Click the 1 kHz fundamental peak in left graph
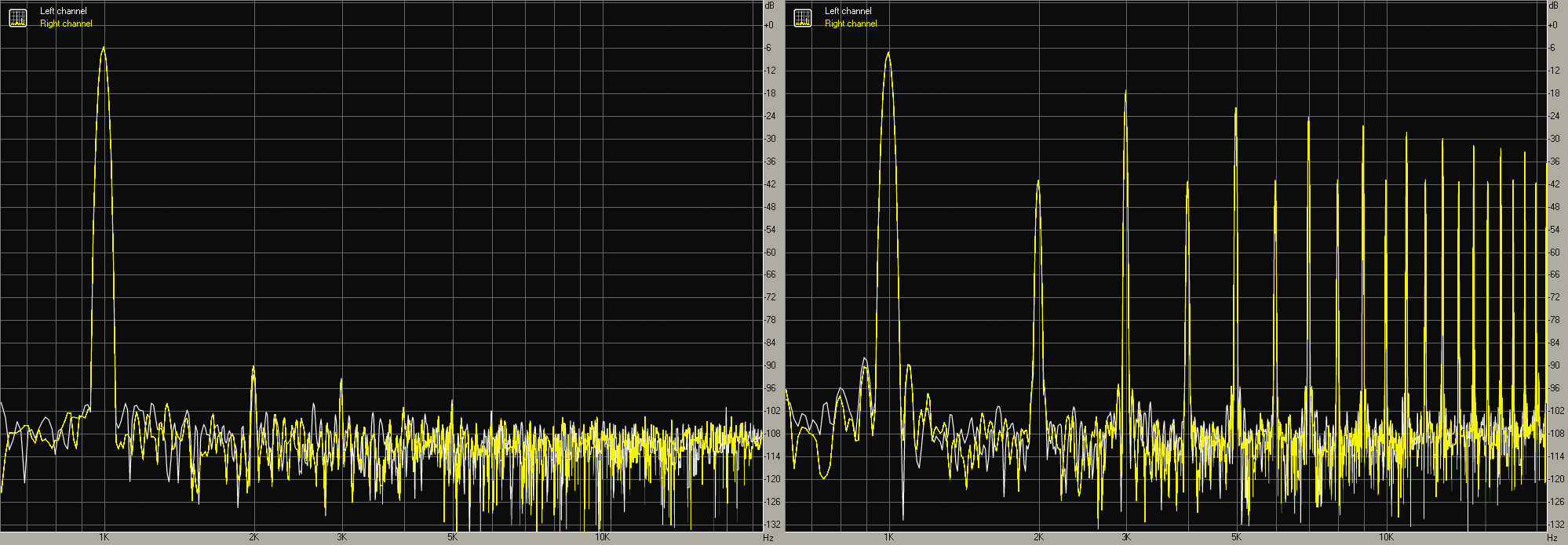The image size is (1568, 545). tap(103, 49)
